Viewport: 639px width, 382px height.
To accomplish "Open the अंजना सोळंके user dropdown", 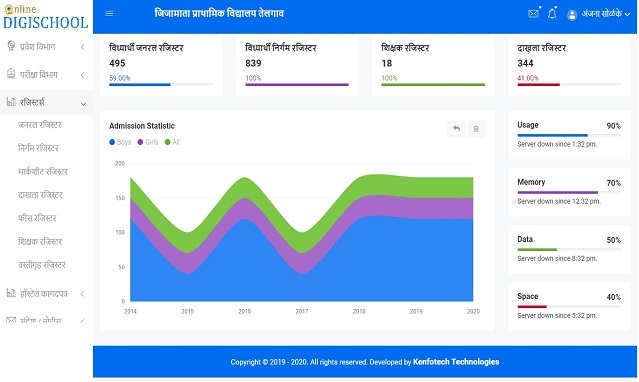I will (599, 14).
